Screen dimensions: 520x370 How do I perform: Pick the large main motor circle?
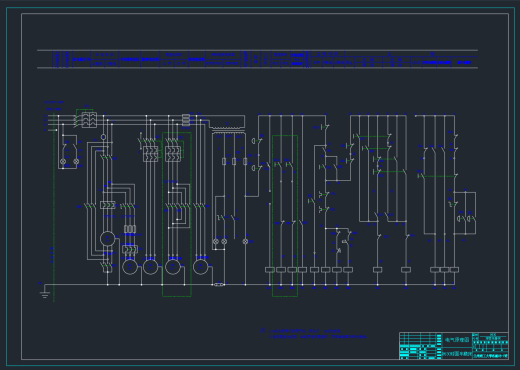coord(107,239)
